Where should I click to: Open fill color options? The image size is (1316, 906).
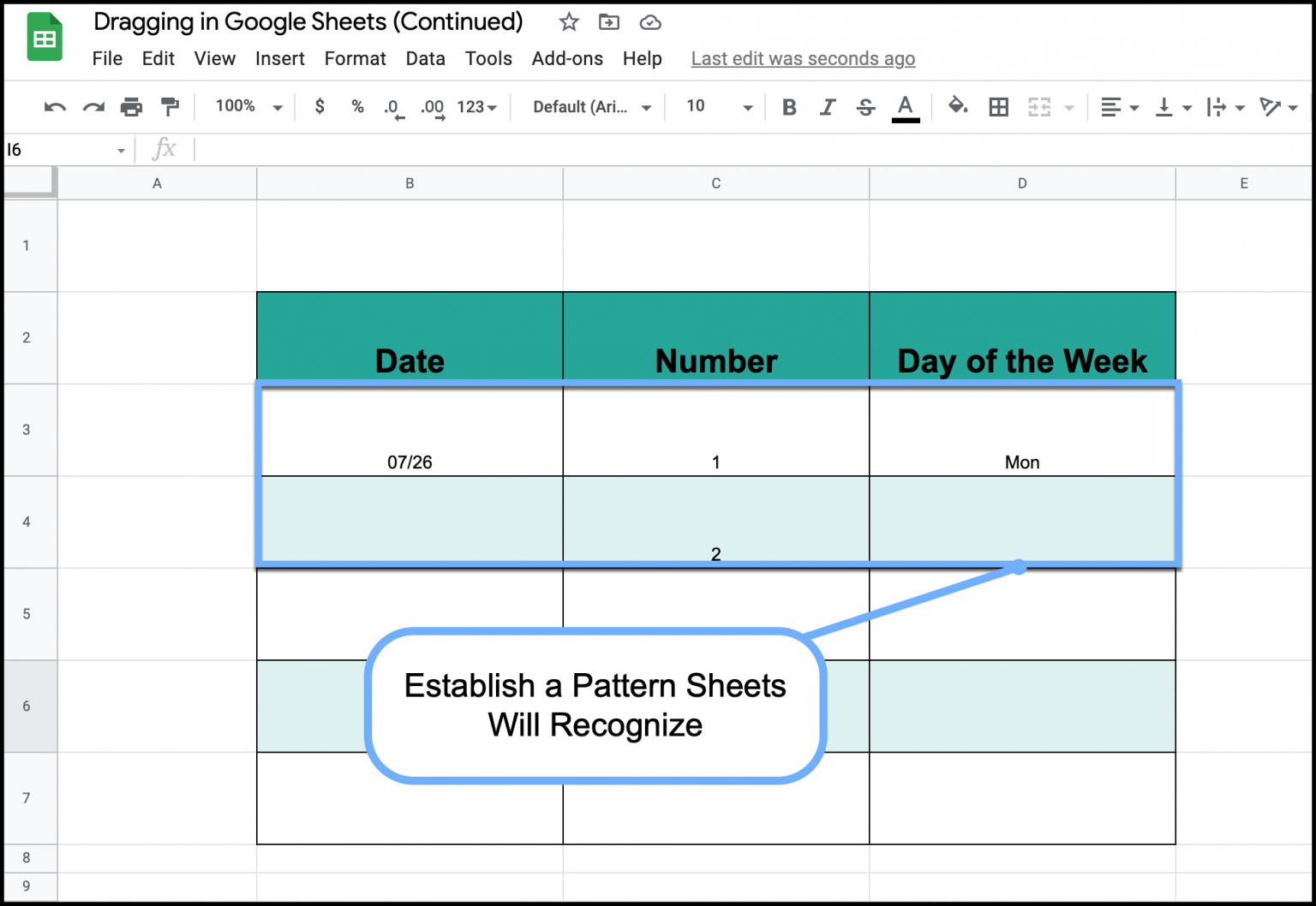[957, 106]
